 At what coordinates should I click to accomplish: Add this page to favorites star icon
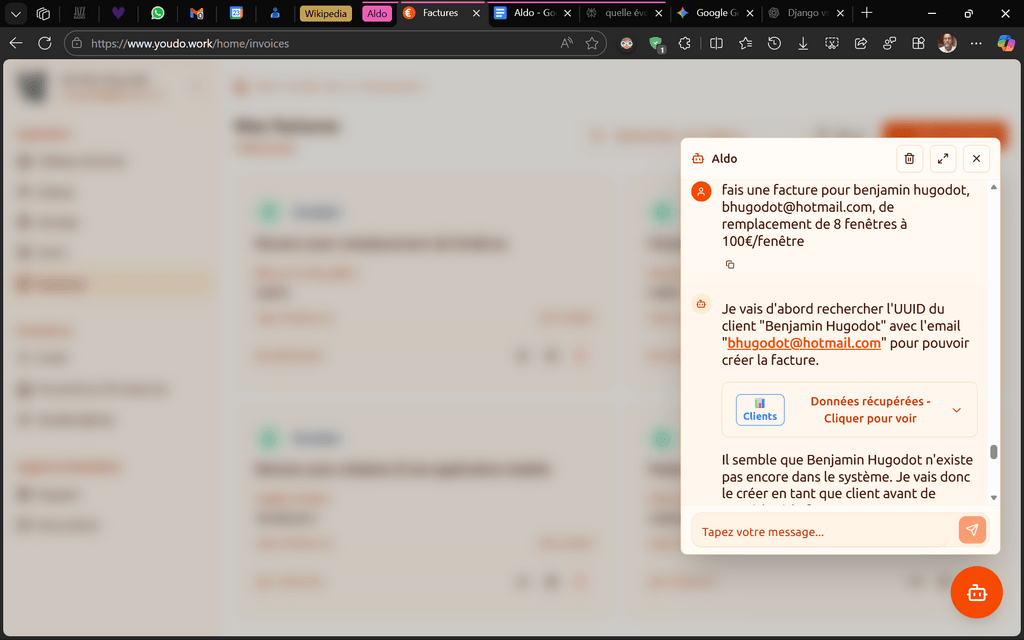pos(592,44)
